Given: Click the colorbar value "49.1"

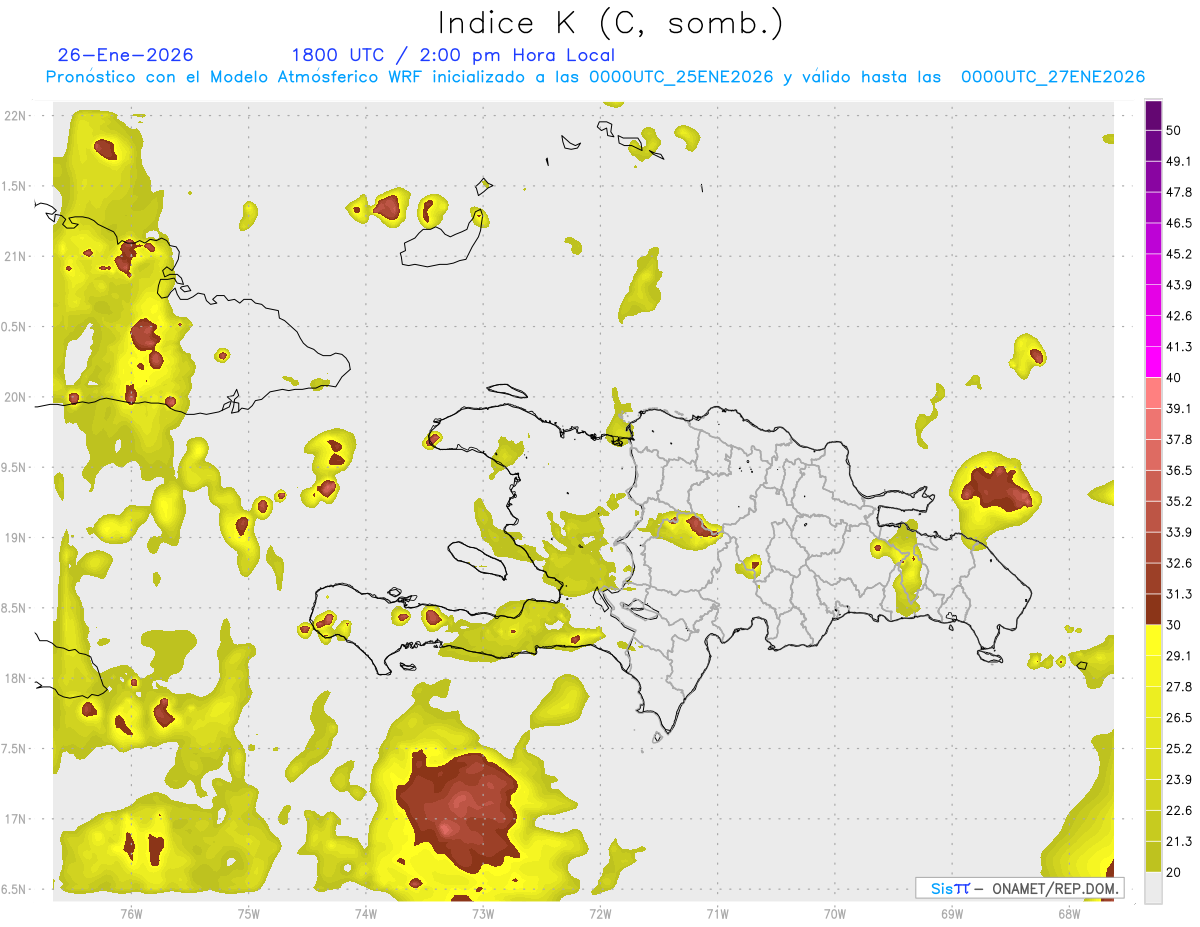Looking at the screenshot, I should click(x=1179, y=161).
